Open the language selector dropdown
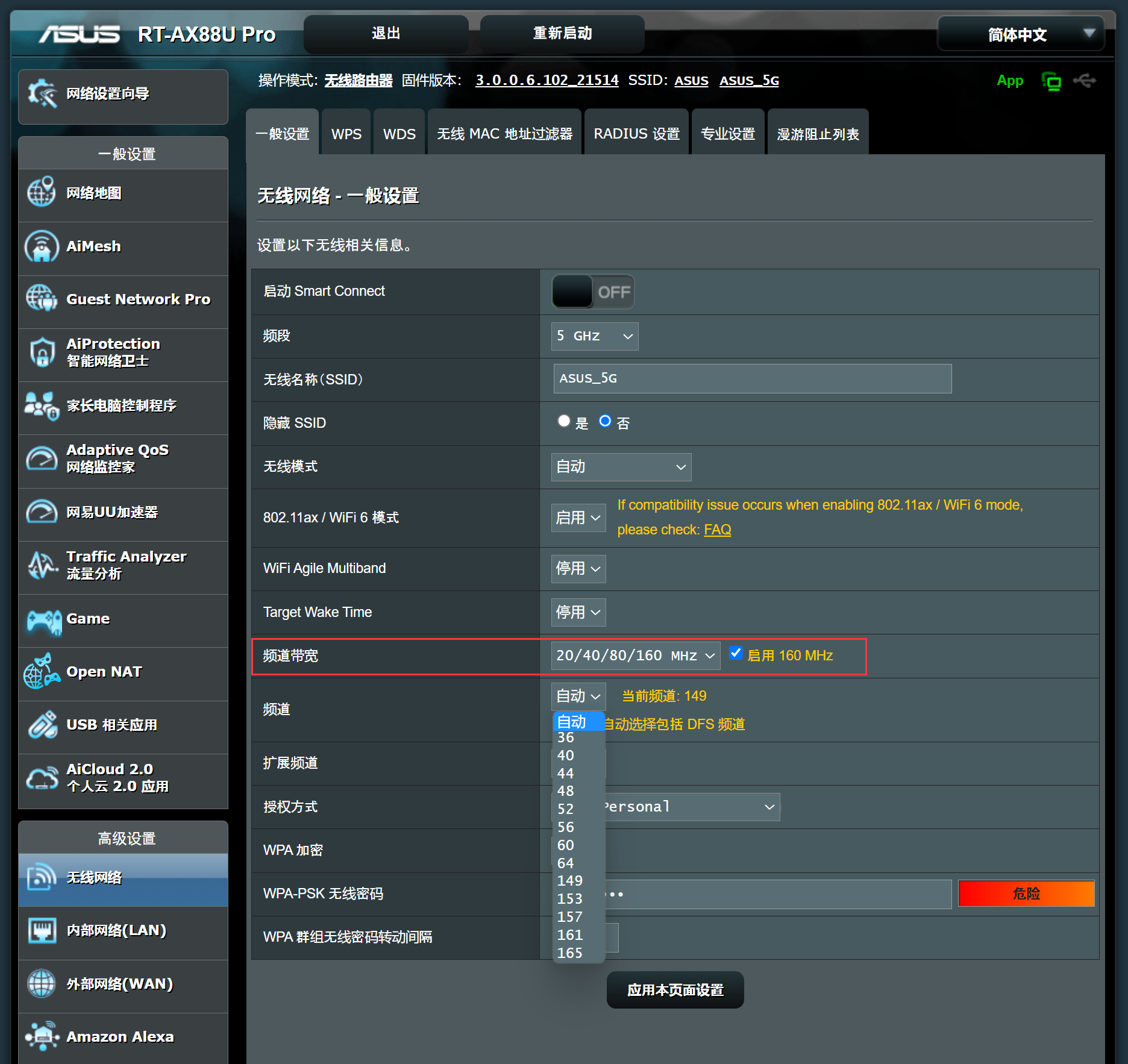This screenshot has width=1128, height=1064. click(1021, 34)
